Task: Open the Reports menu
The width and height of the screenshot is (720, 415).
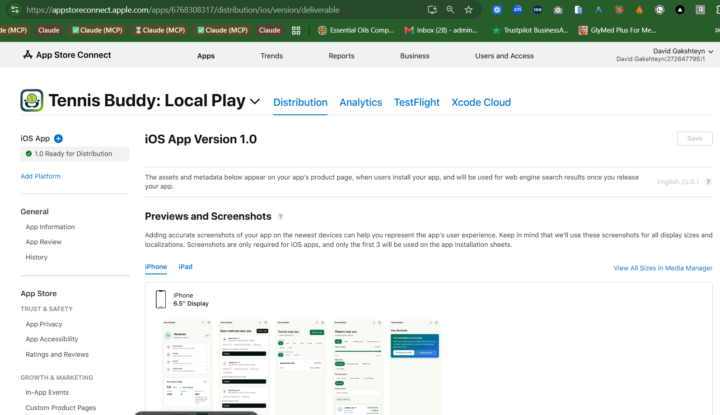Action: (x=341, y=56)
